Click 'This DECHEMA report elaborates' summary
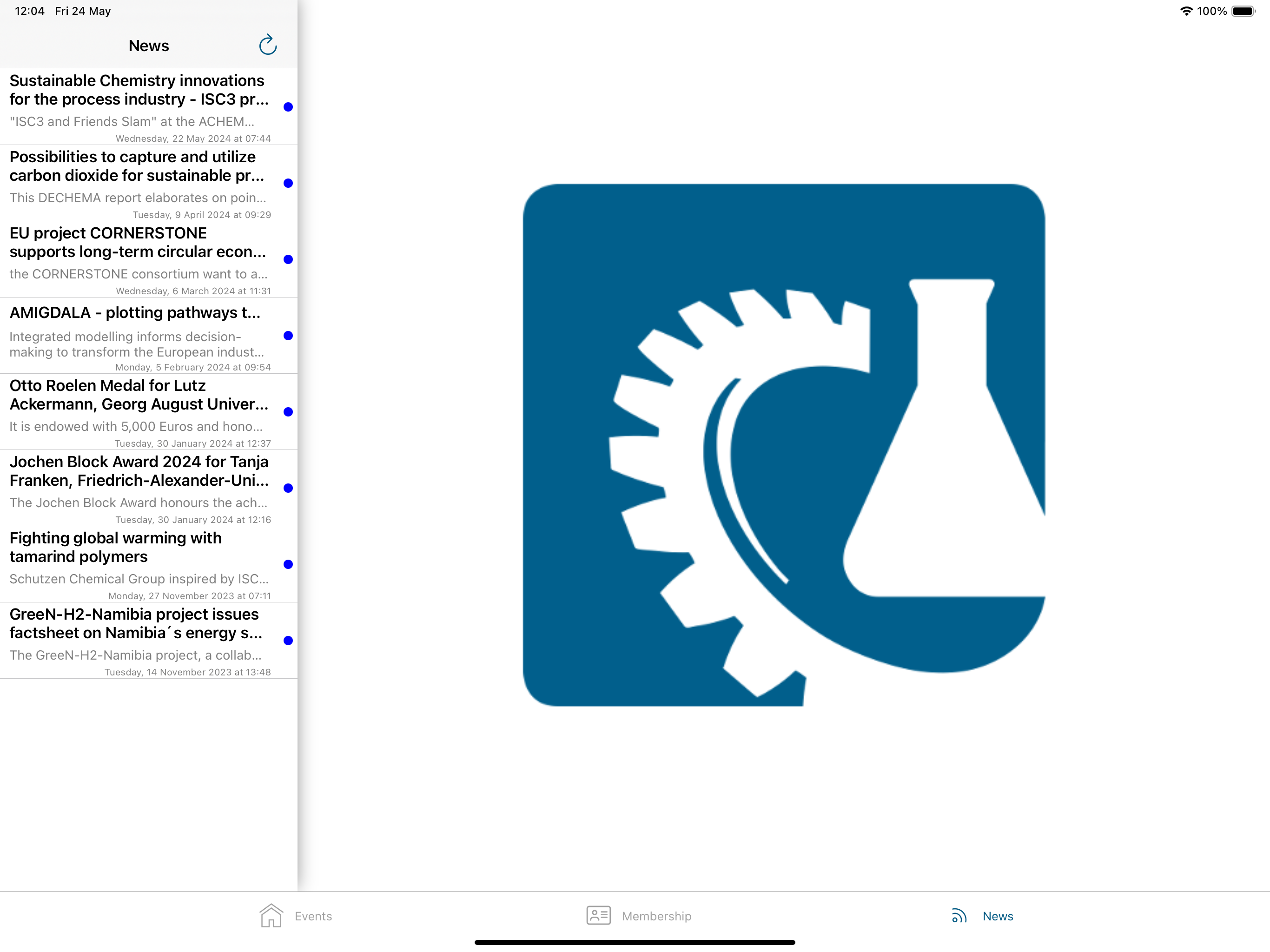1270x952 pixels. tap(138, 198)
